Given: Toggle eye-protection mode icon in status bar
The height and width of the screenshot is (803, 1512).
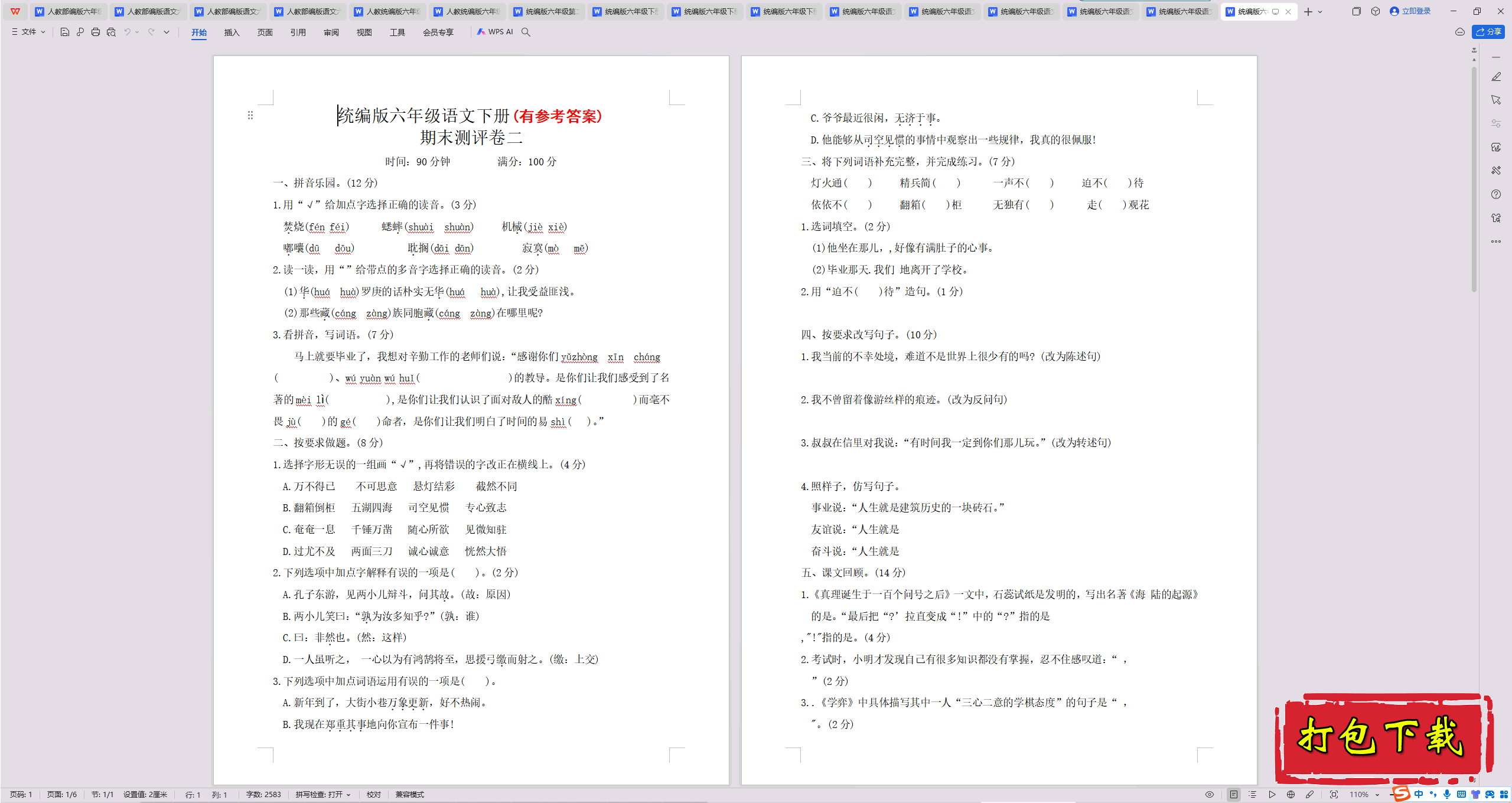Looking at the screenshot, I should pos(1210,795).
